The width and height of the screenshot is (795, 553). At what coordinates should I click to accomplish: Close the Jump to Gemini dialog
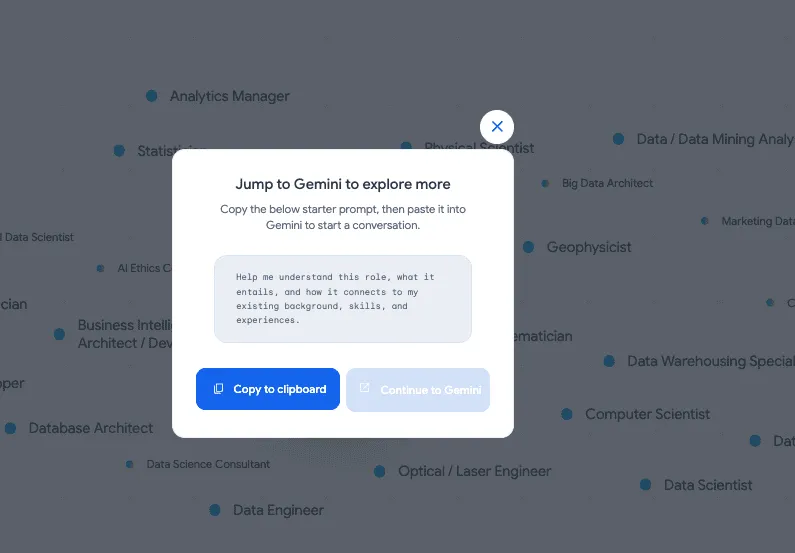pos(497,127)
